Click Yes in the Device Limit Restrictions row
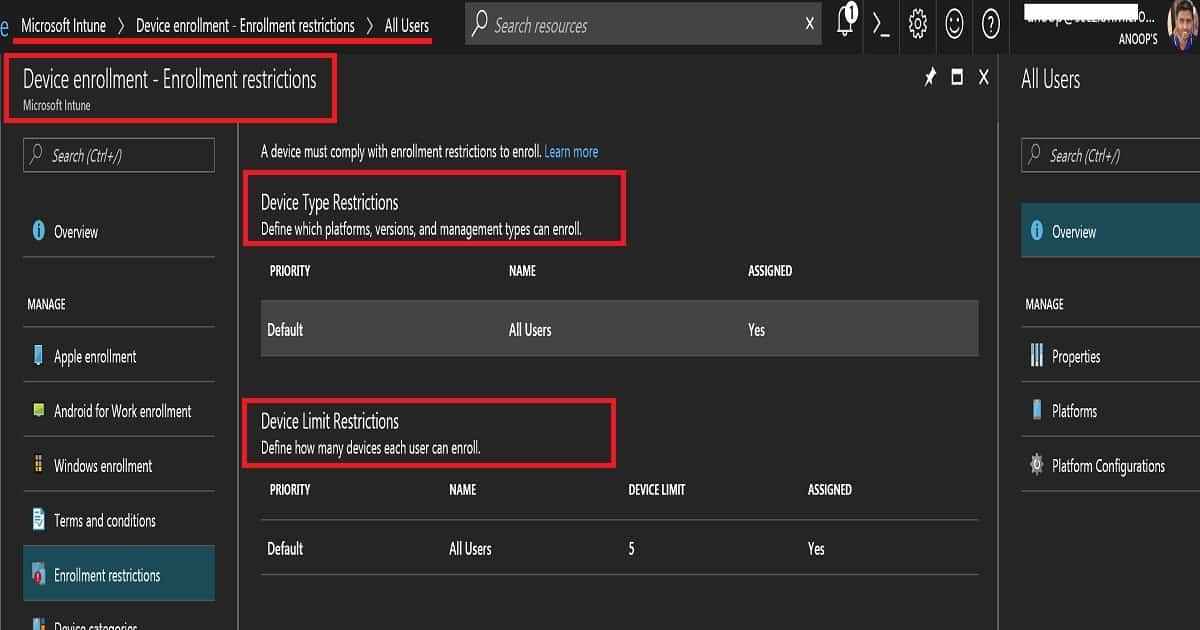1200x630 pixels. tap(816, 549)
